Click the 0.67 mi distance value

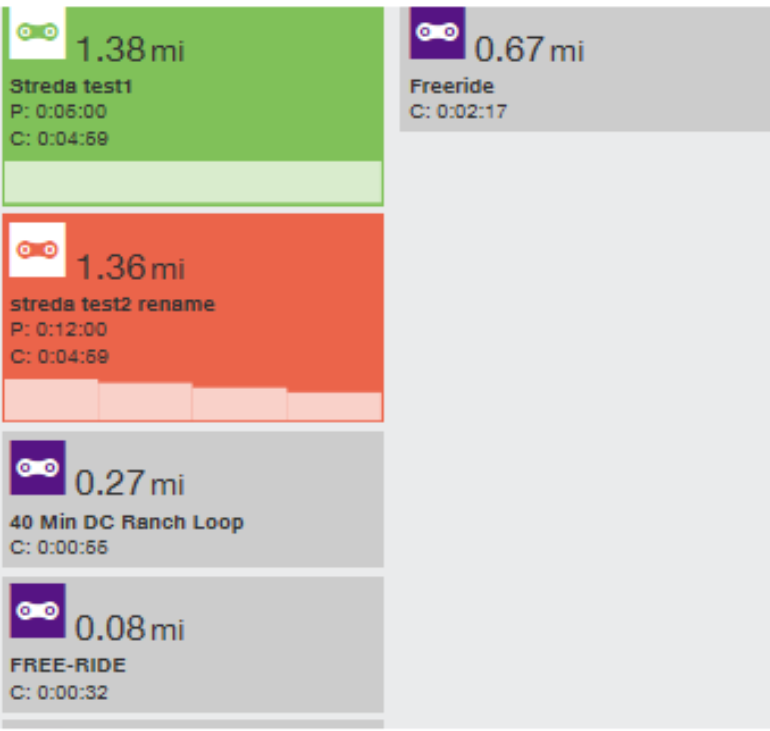529,50
